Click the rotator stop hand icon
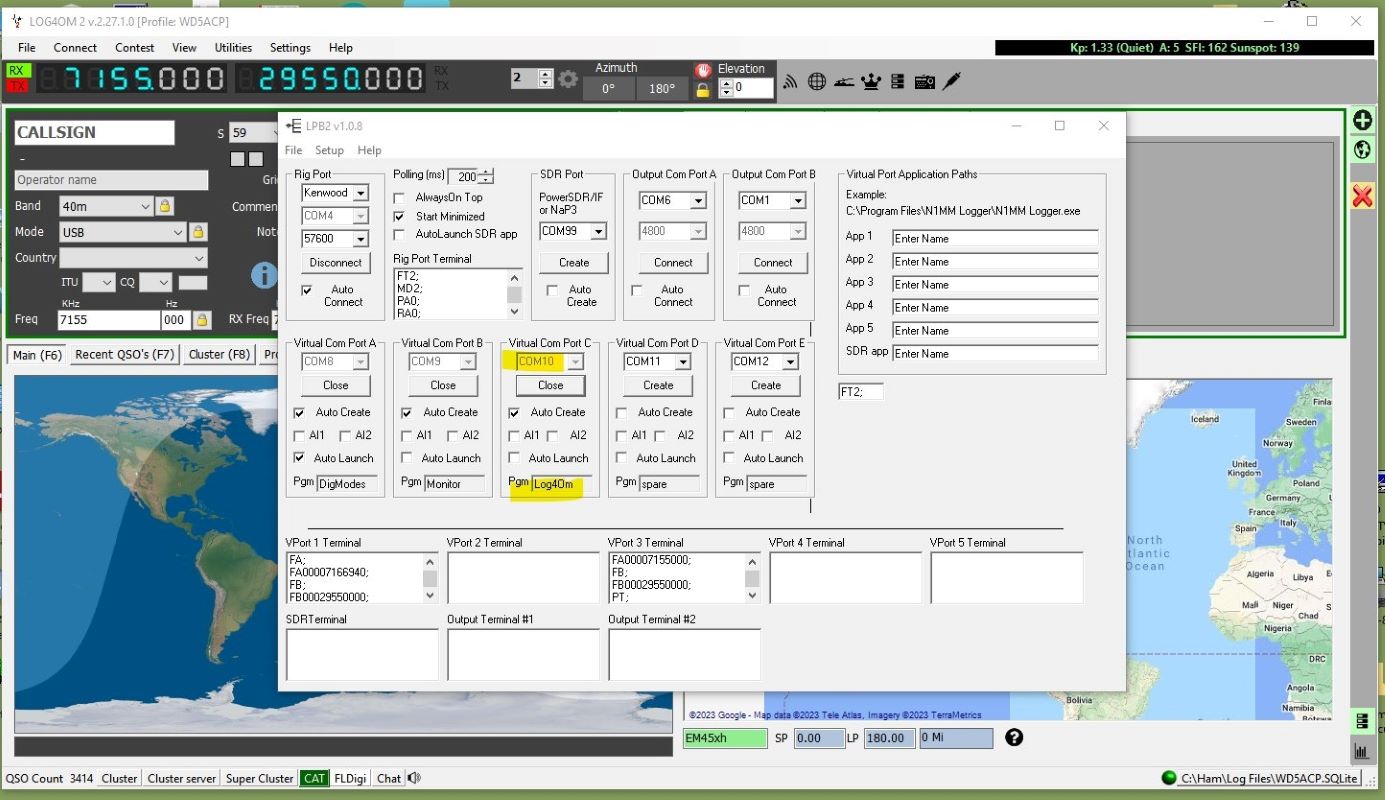1385x800 pixels. (x=703, y=70)
